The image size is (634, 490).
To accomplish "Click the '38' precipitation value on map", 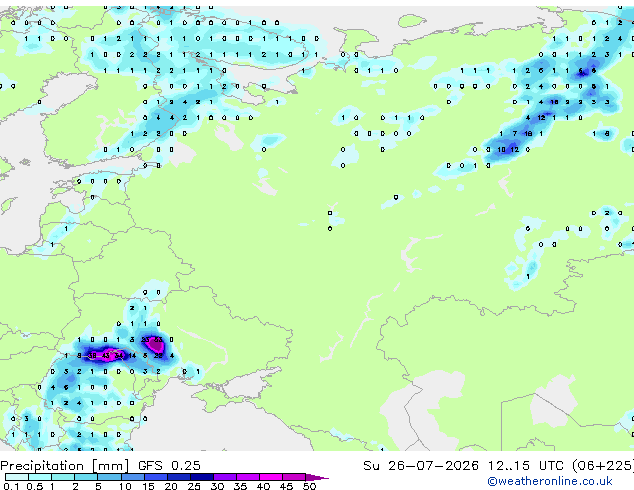I will coord(92,356).
